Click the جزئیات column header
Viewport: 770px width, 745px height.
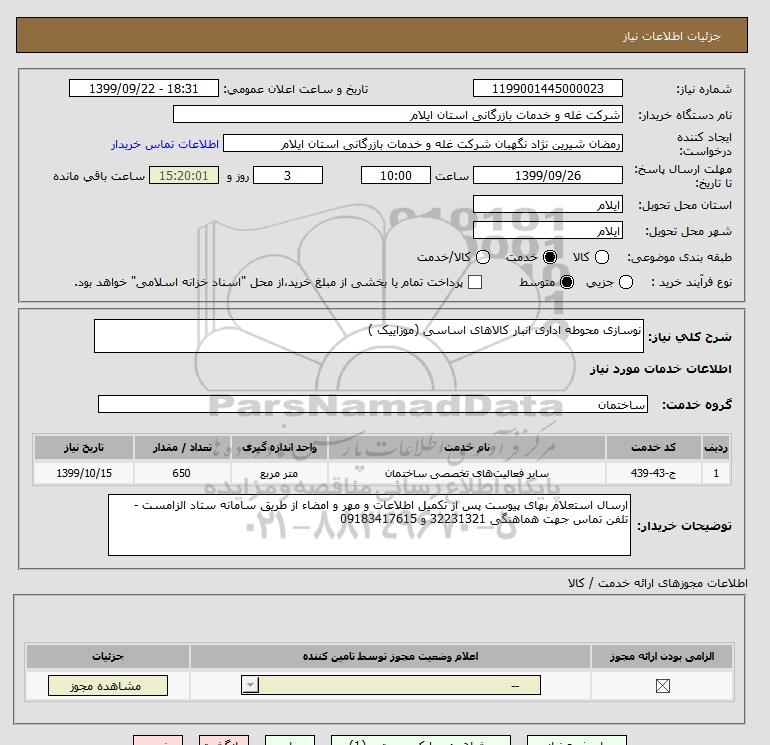108,656
